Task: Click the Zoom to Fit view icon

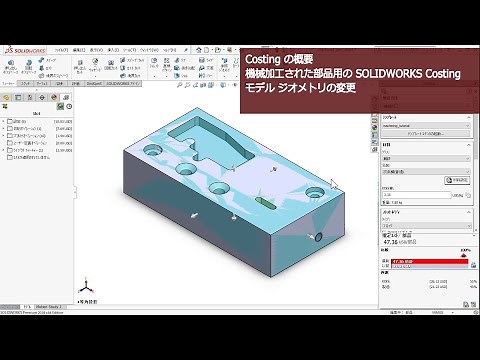Action: 179,86
